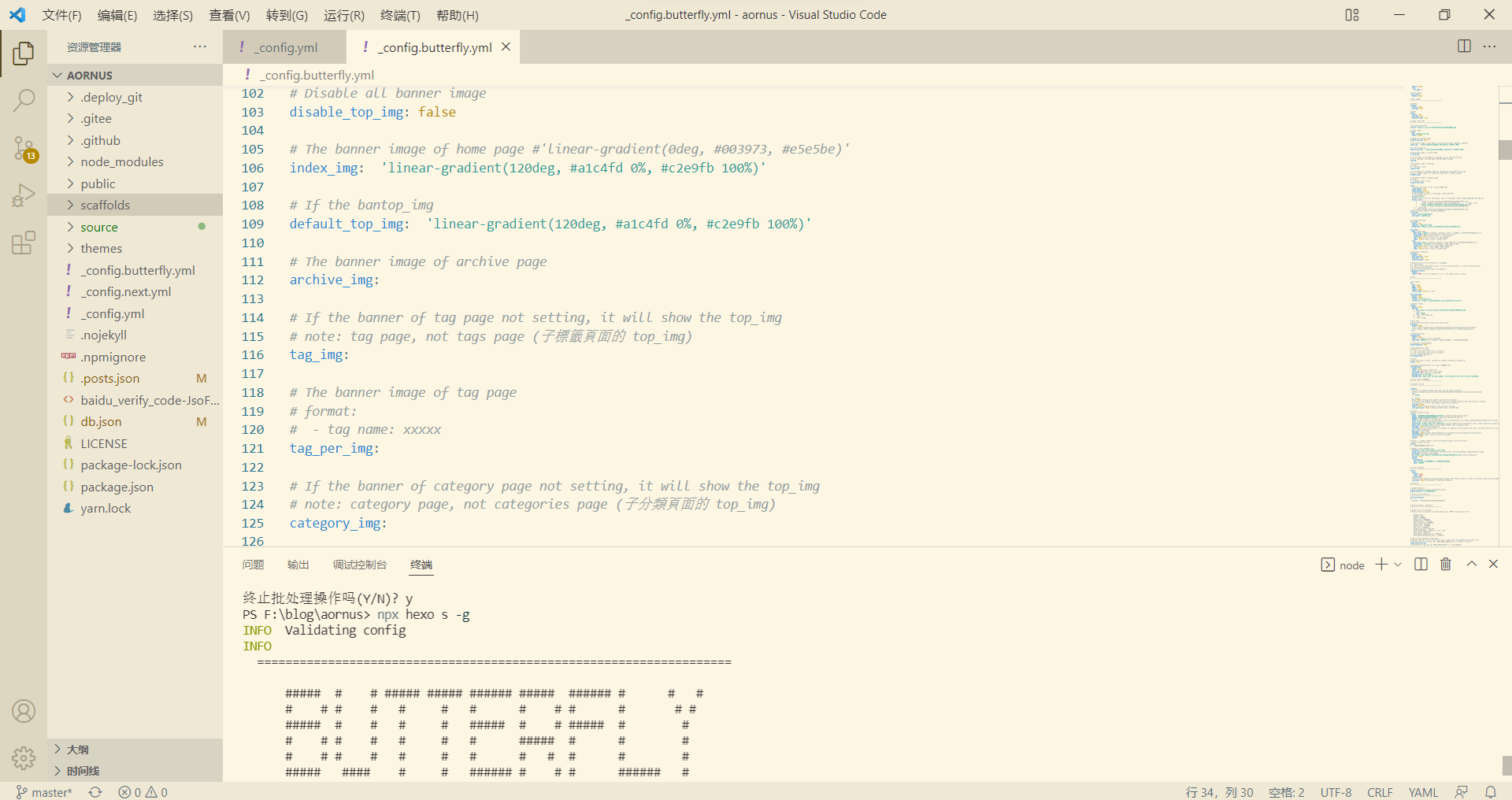Expand the 时间线 section

82,771
